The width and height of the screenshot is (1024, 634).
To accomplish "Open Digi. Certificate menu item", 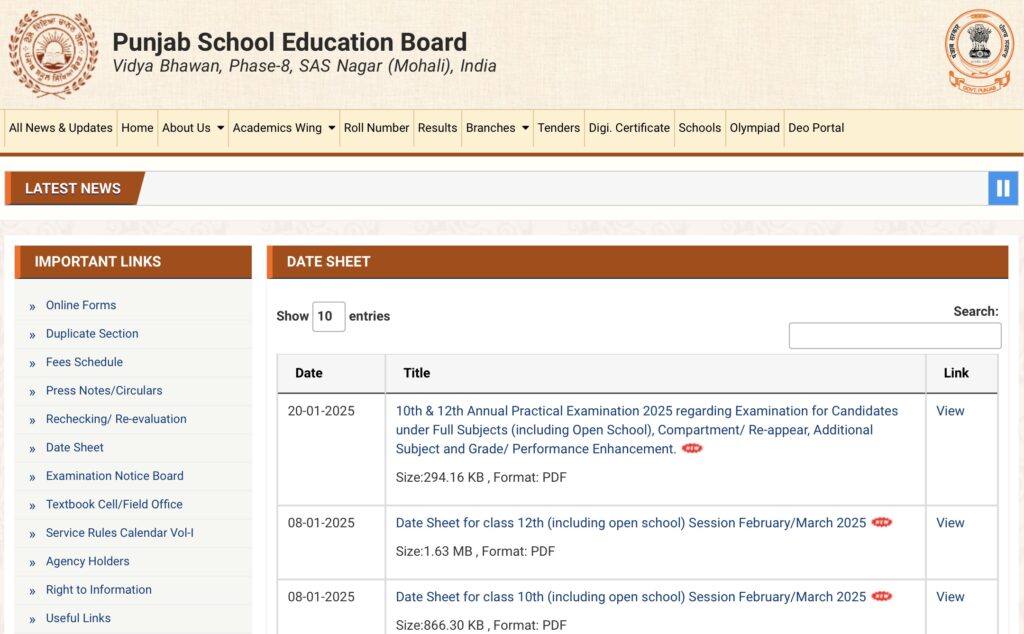I will click(629, 128).
